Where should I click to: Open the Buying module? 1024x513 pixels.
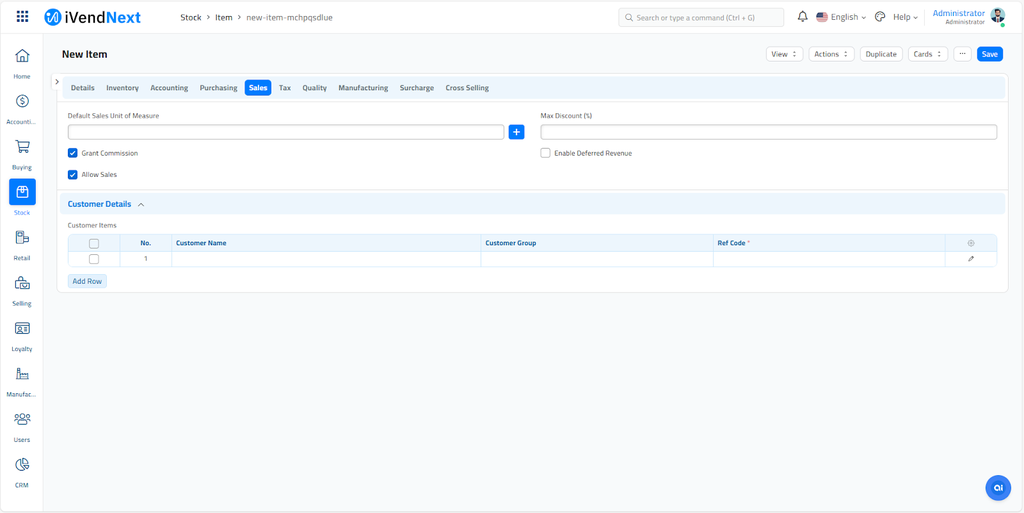(22, 154)
